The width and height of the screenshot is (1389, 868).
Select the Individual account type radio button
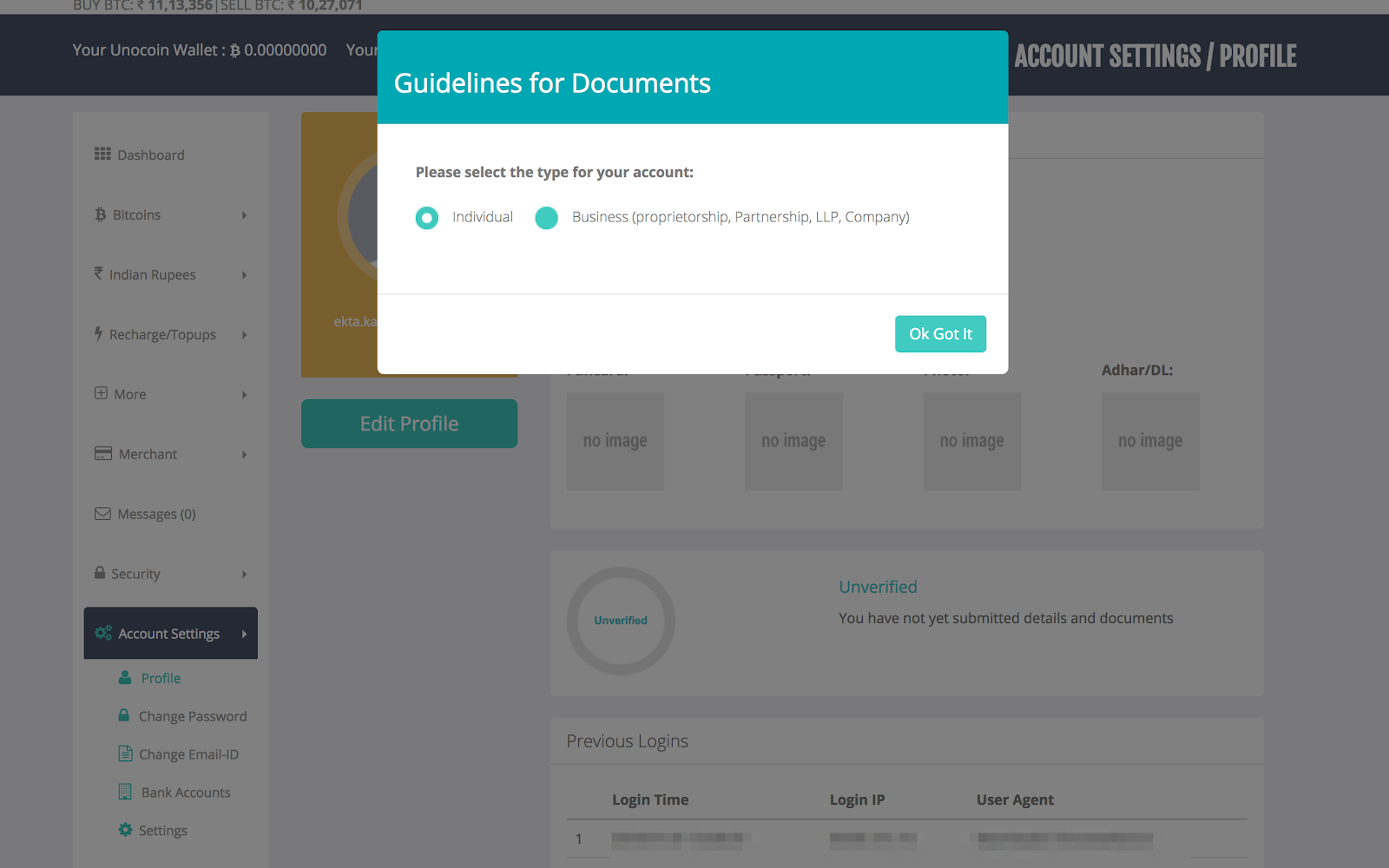point(426,218)
